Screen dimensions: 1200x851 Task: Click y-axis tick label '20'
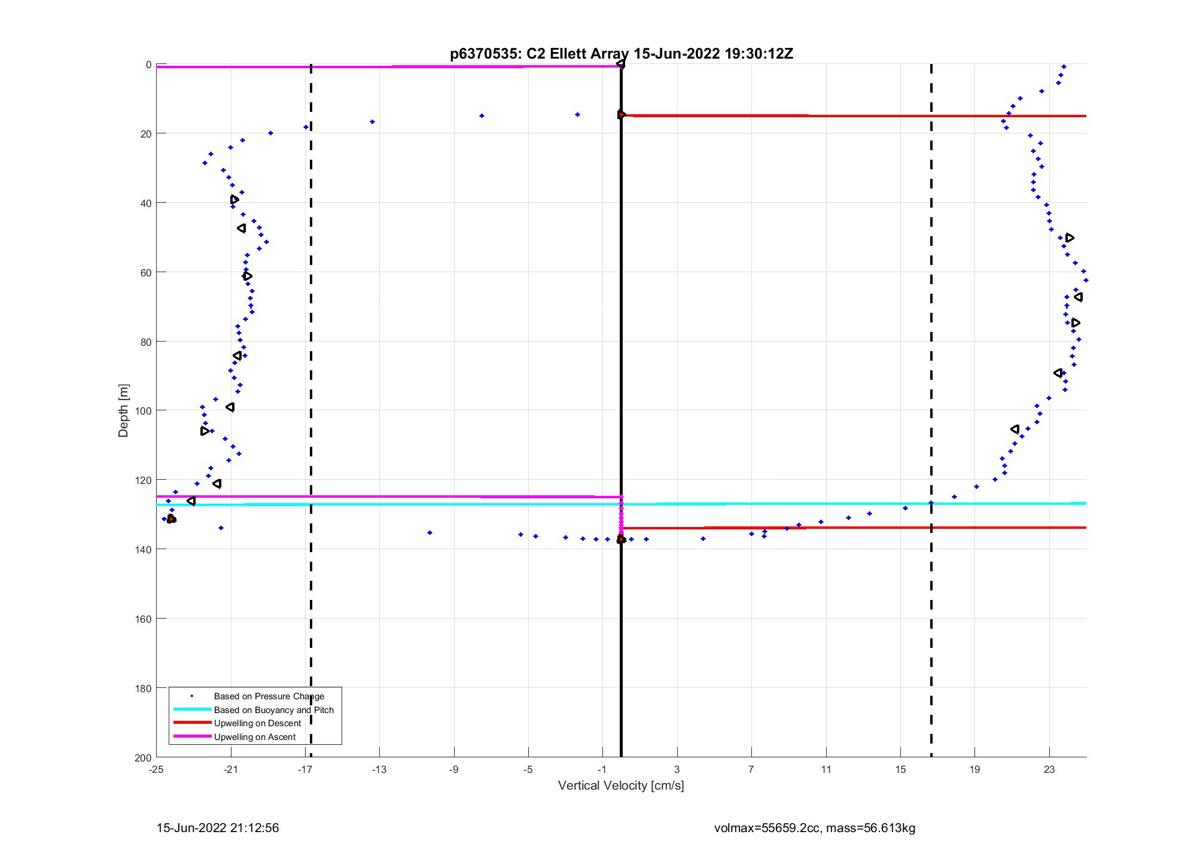146,134
